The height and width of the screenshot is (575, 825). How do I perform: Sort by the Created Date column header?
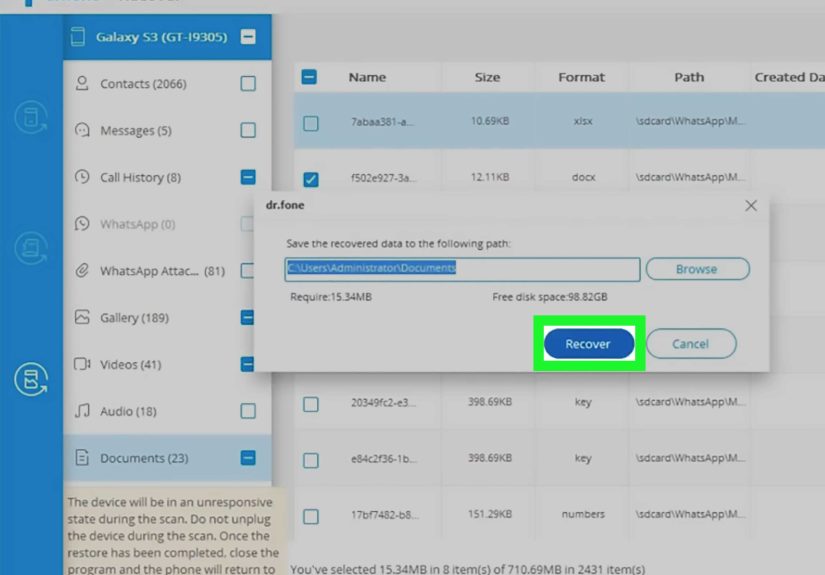789,77
